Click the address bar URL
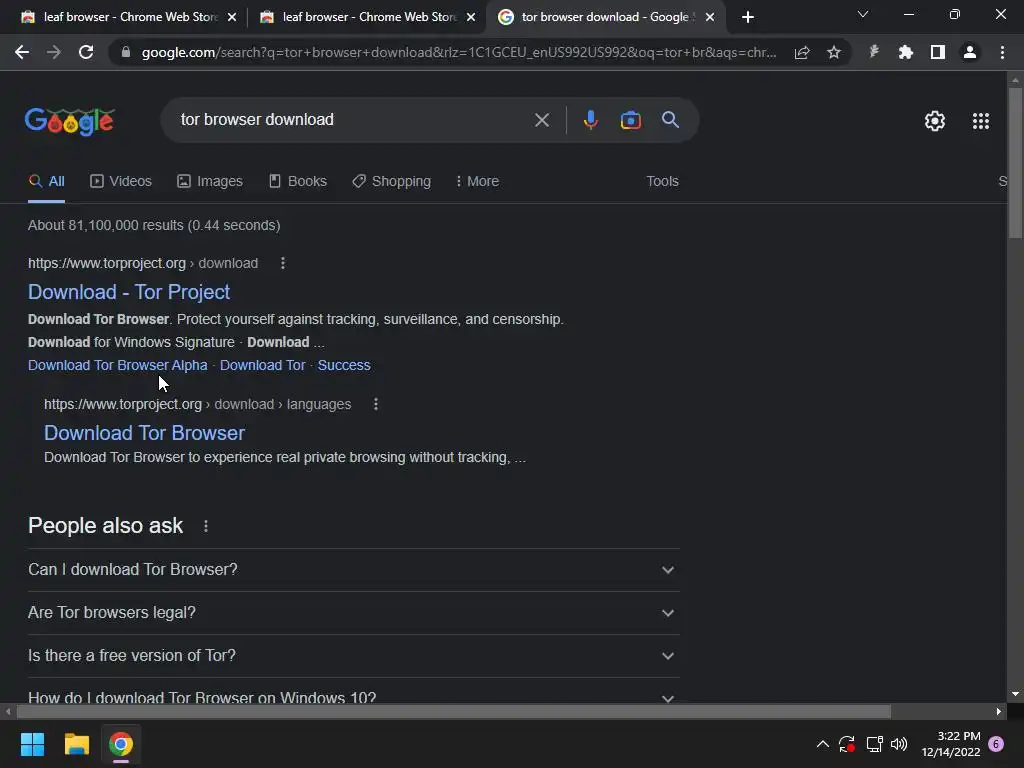1024x768 pixels. click(x=458, y=52)
